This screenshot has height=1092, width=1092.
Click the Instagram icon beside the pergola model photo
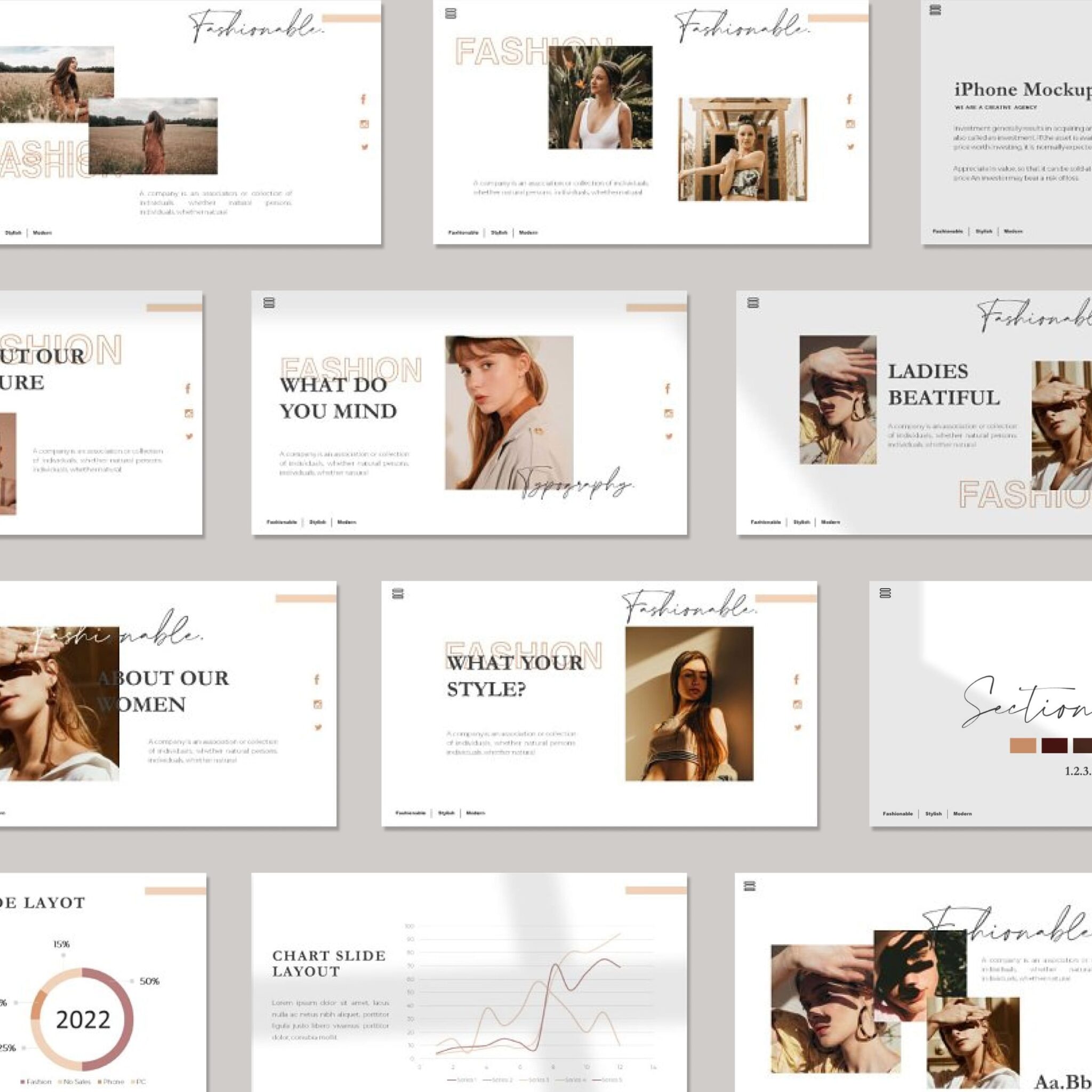coord(850,124)
